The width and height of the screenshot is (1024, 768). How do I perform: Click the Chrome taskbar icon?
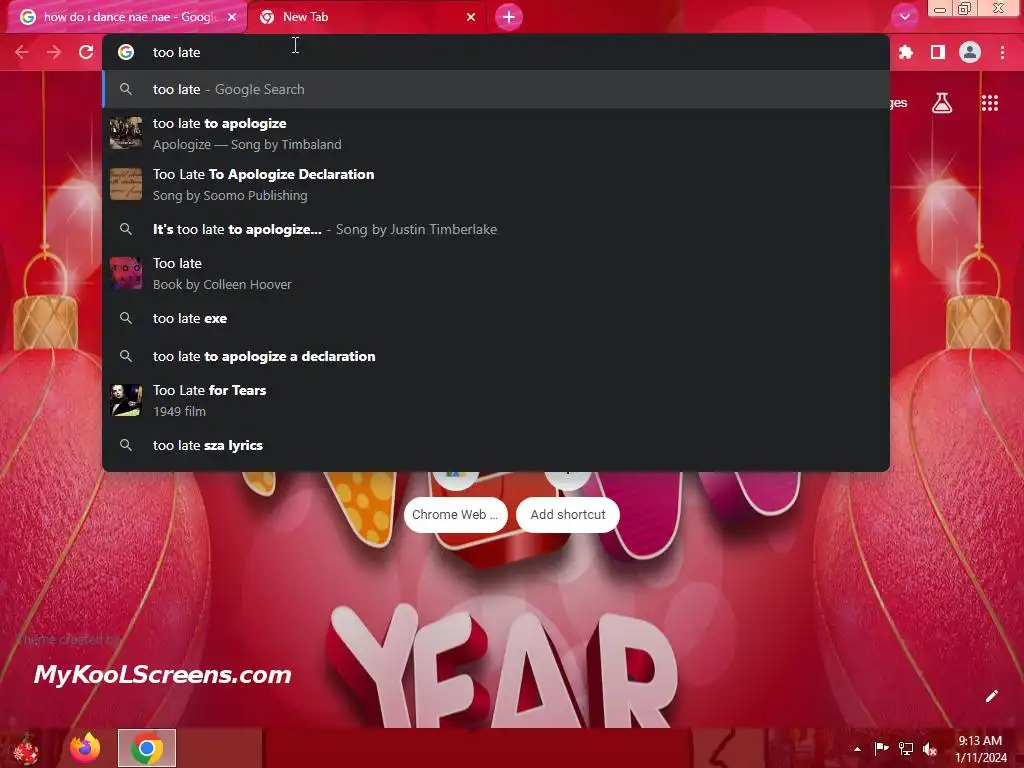point(147,748)
